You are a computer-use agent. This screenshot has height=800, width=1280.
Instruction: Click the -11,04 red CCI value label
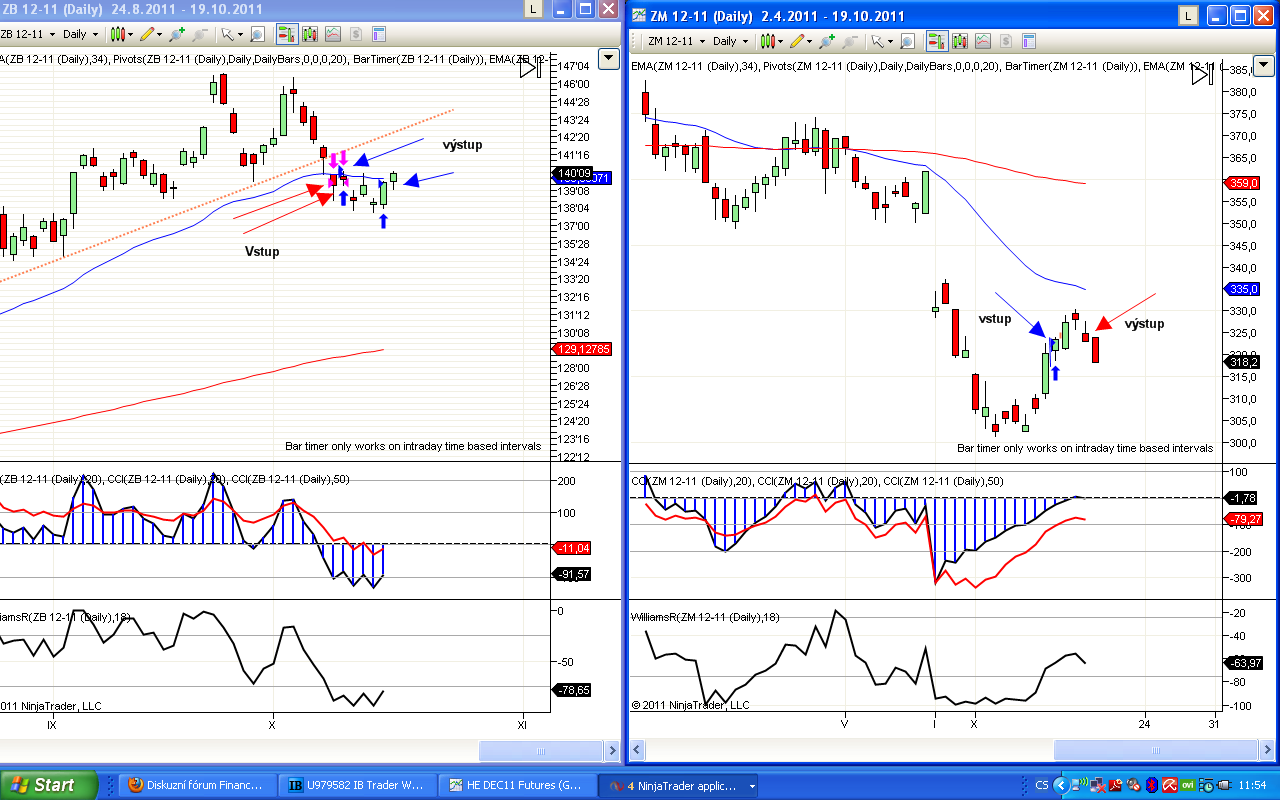point(572,548)
